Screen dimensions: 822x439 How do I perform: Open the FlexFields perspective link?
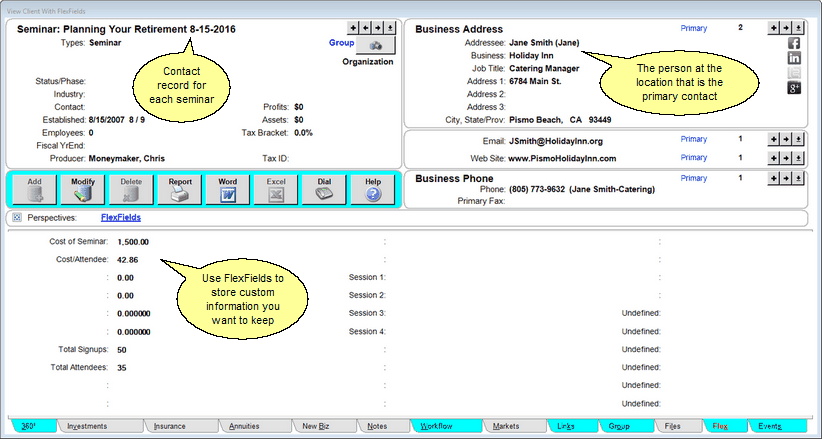(121, 217)
